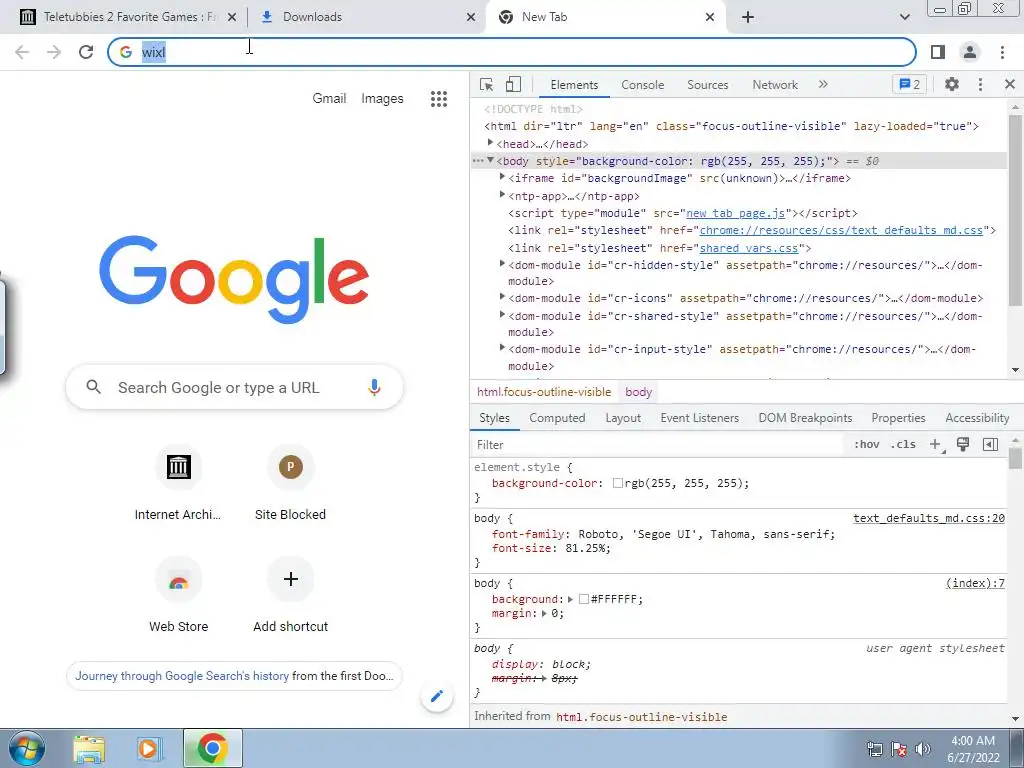The image size is (1024, 768).
Task: Open the Chrome profile avatar
Action: tap(970, 52)
